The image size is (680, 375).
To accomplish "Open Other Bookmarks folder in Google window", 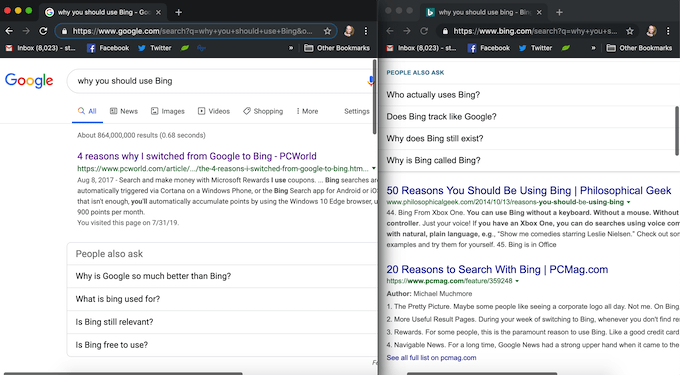I will click(337, 48).
